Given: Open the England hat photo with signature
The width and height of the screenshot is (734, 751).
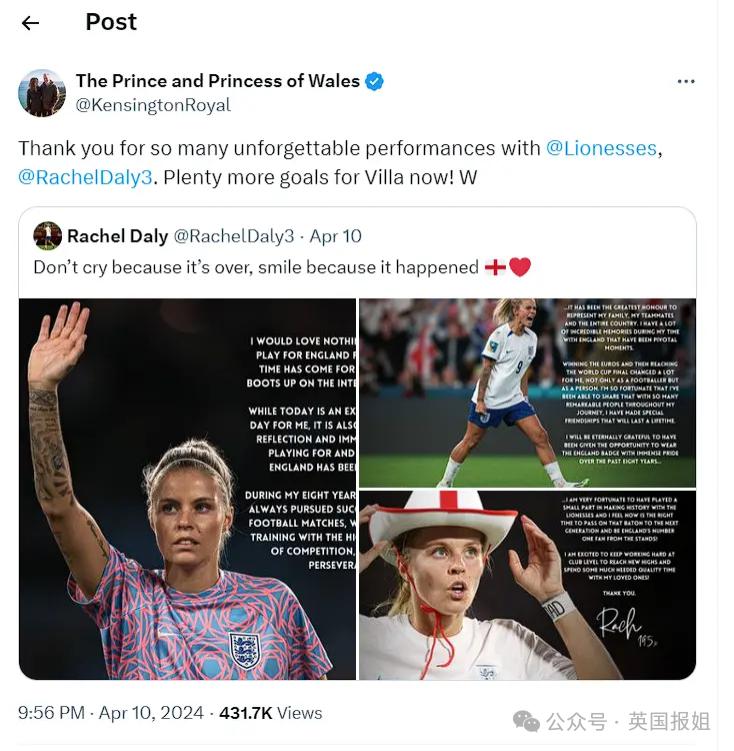Looking at the screenshot, I should [528, 585].
